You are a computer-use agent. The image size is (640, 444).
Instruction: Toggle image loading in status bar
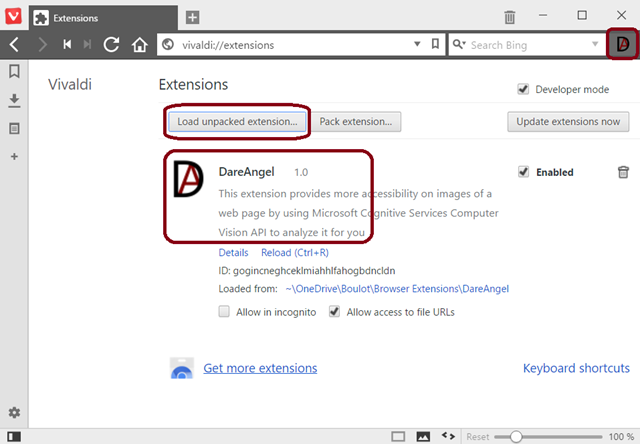point(423,437)
